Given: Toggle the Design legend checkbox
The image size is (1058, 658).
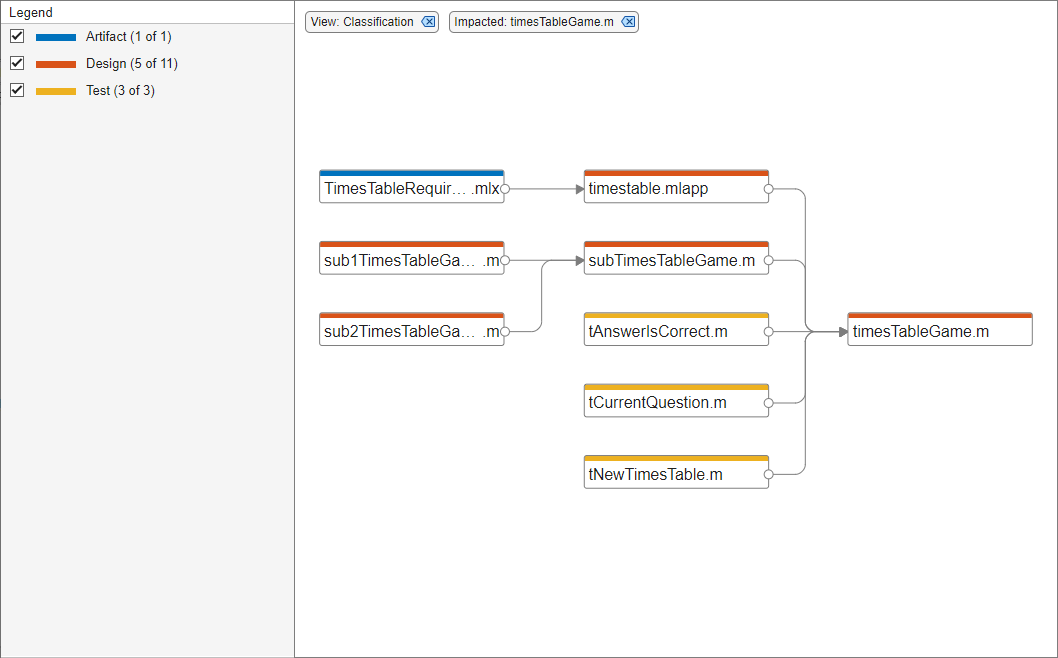Looking at the screenshot, I should (17, 64).
